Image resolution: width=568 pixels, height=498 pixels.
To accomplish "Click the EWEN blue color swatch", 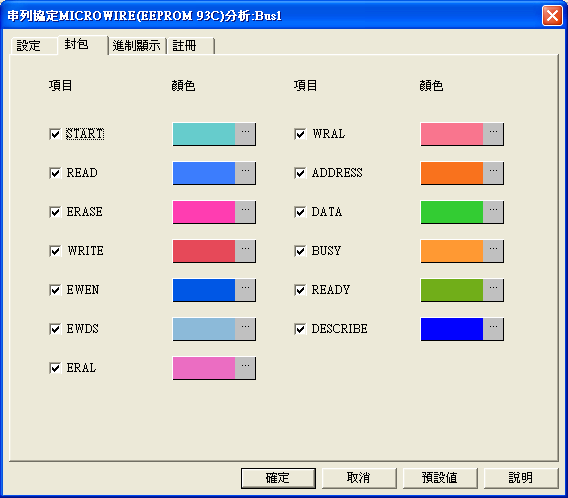I will [204, 290].
